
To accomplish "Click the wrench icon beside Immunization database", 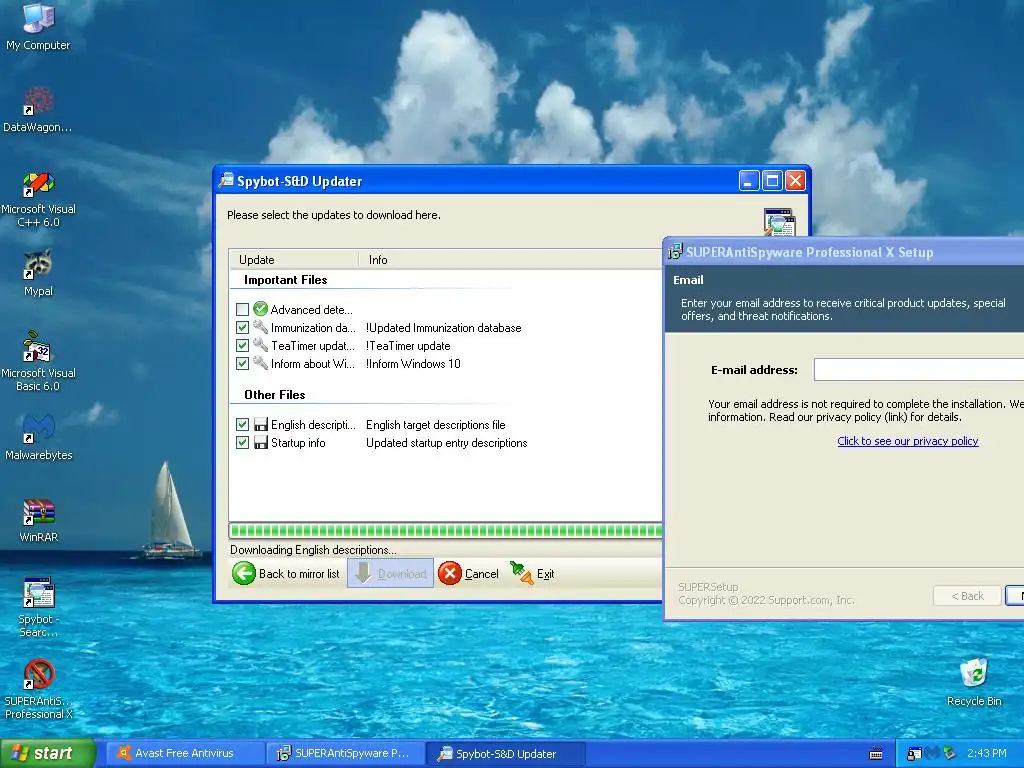I will click(261, 327).
